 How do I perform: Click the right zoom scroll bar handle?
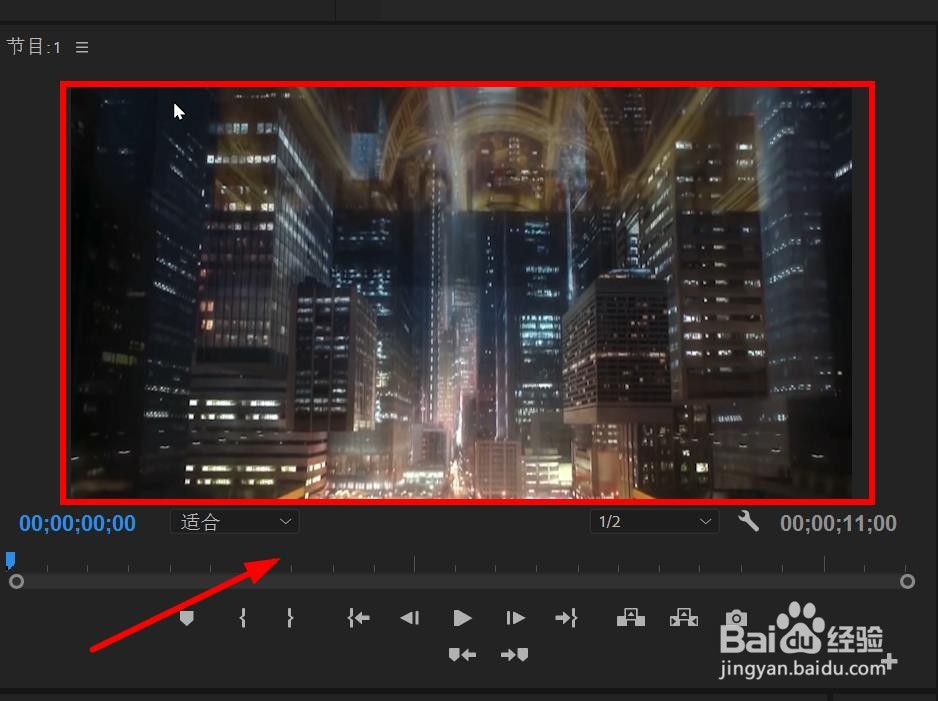[907, 581]
